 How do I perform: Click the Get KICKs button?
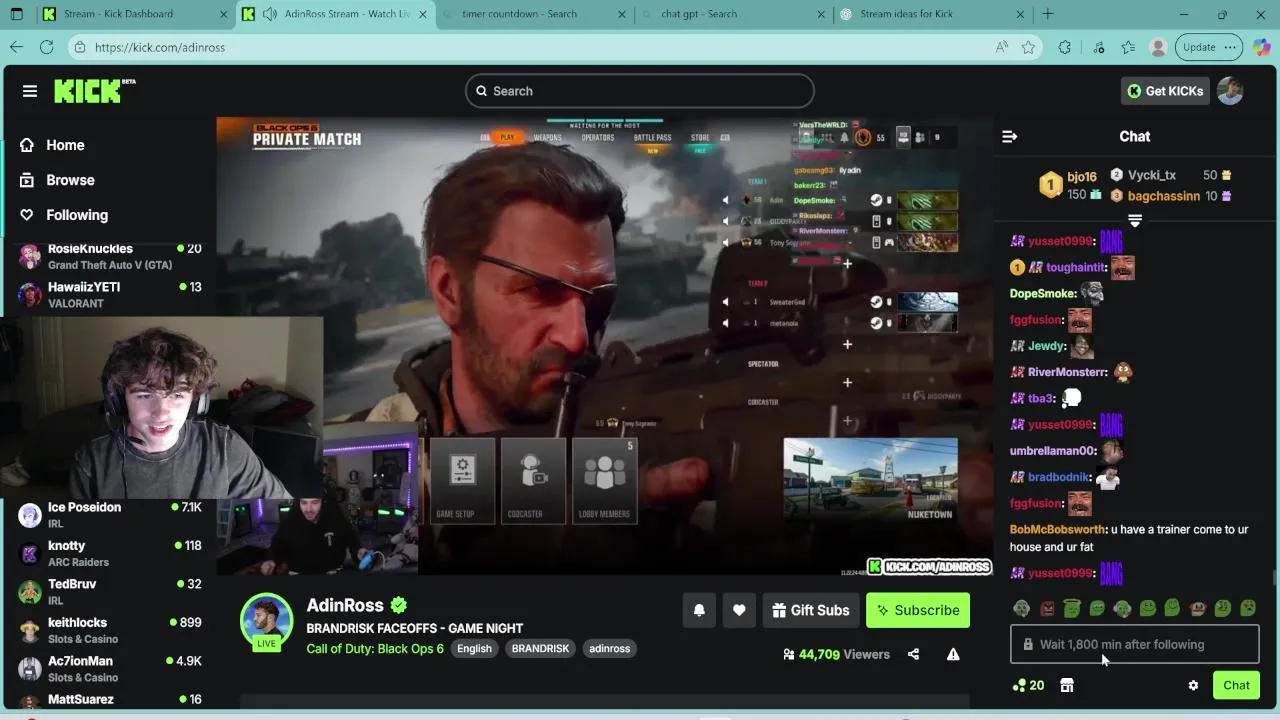click(x=1165, y=91)
